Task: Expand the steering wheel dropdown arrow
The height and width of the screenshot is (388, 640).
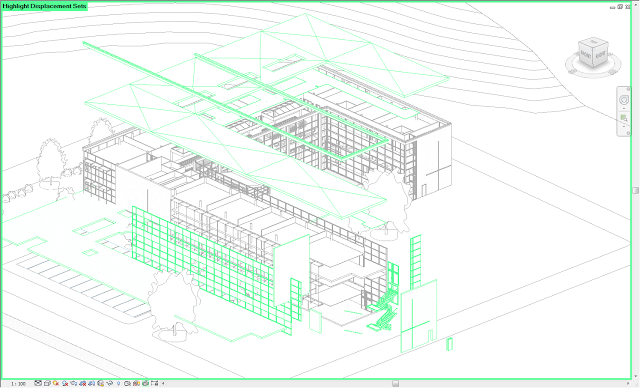Action: point(624,109)
